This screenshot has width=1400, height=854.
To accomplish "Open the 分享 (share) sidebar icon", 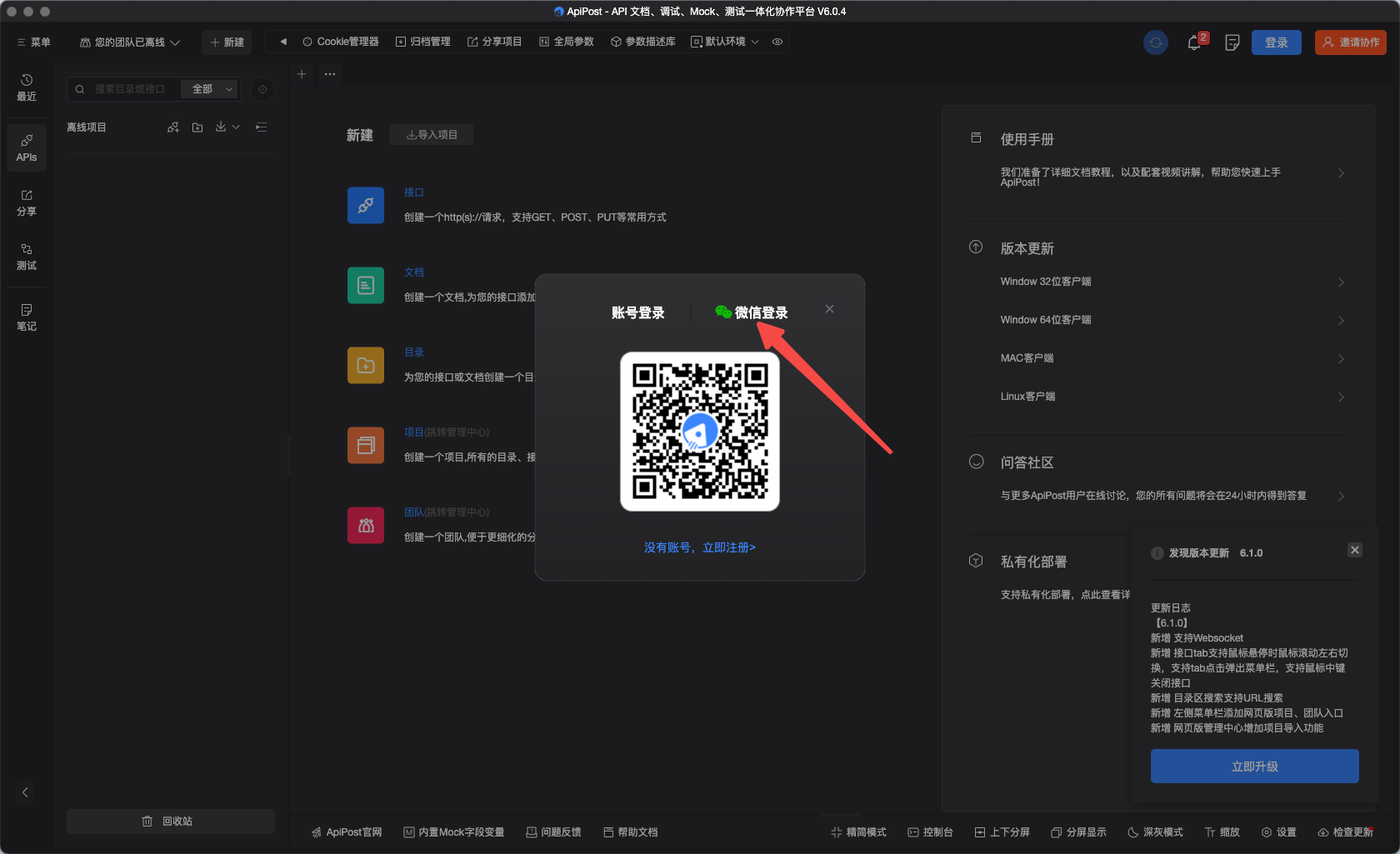I will tap(27, 202).
